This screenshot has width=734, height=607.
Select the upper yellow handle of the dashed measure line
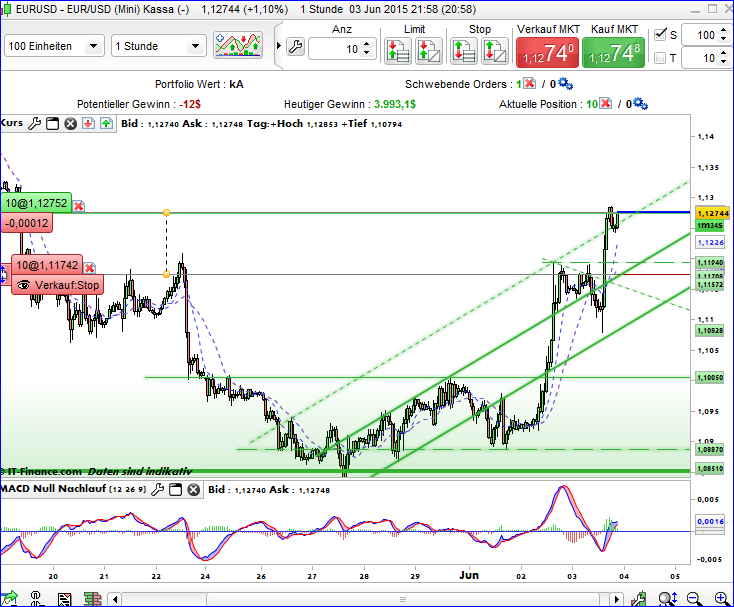tap(166, 212)
